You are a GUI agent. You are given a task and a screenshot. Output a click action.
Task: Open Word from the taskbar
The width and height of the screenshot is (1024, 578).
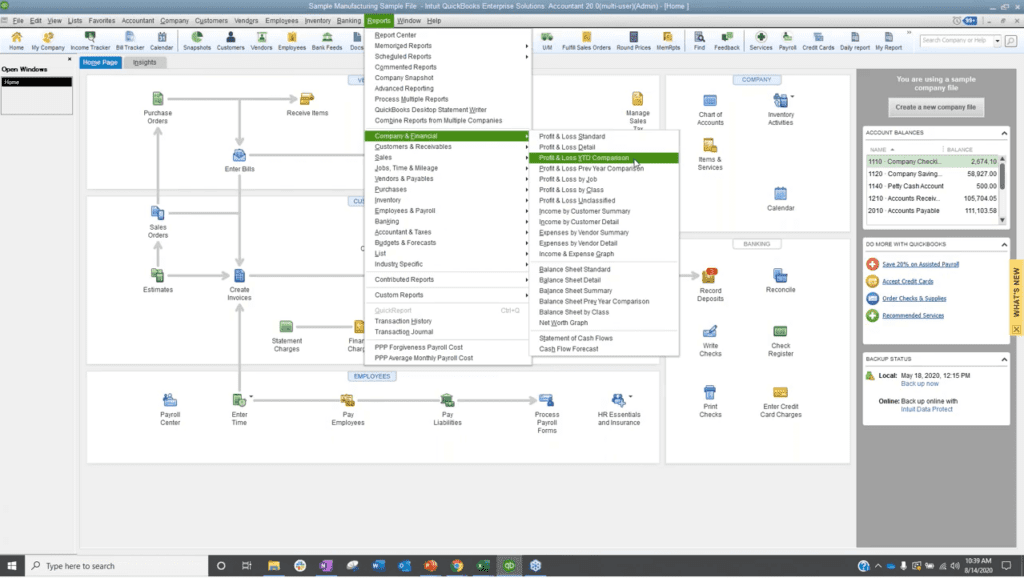pyautogui.click(x=378, y=566)
